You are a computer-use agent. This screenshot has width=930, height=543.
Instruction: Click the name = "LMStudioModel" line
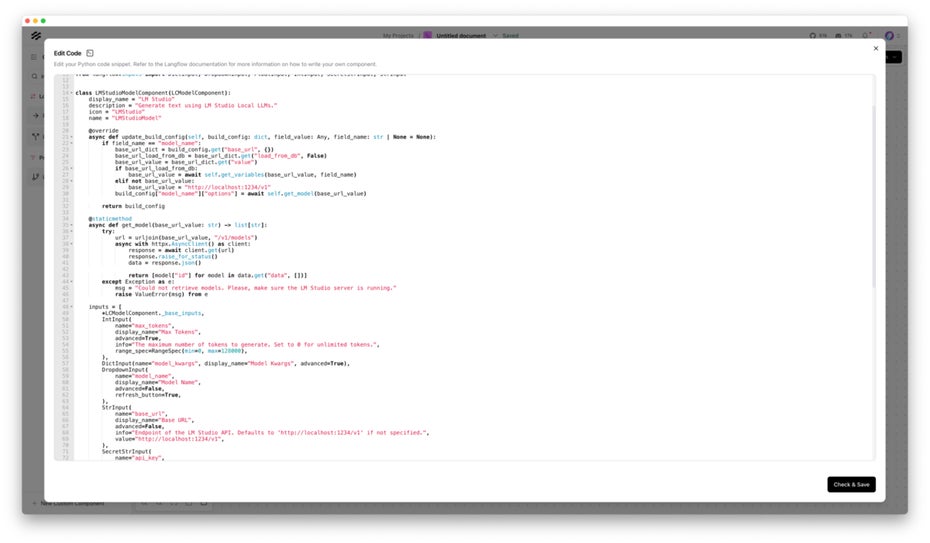point(125,118)
